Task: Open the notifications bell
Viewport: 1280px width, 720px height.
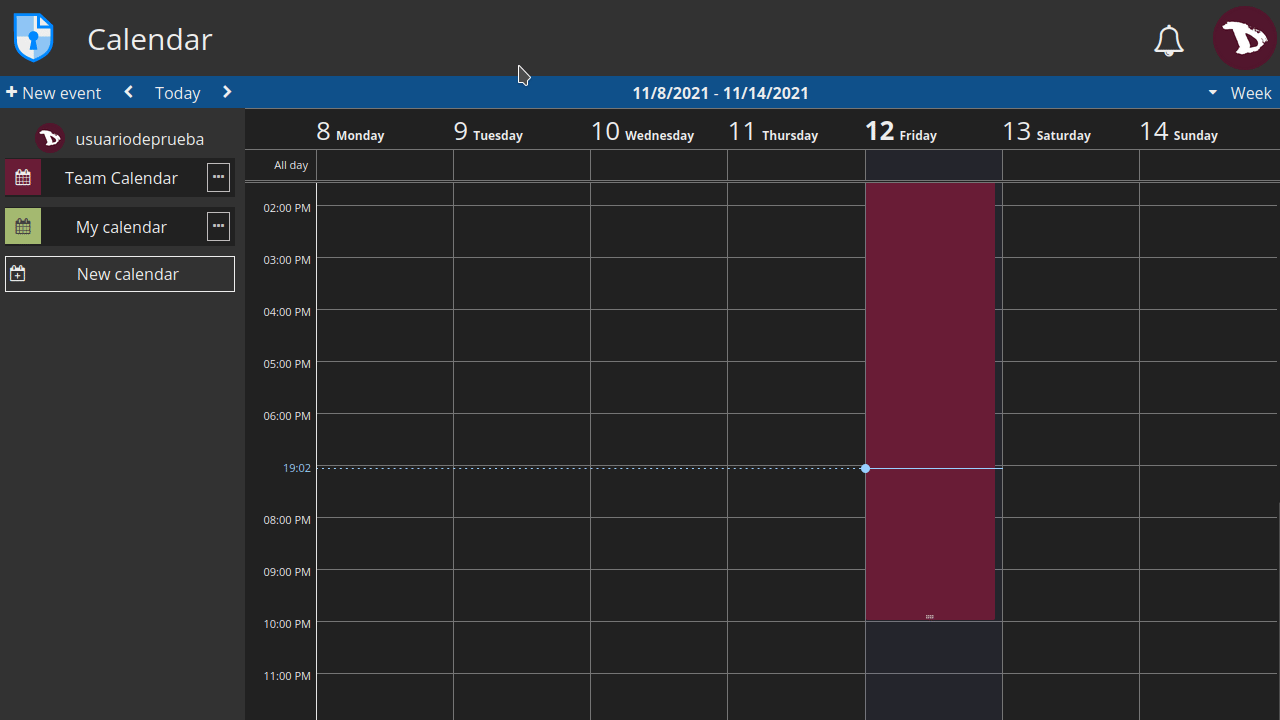Action: [1168, 40]
